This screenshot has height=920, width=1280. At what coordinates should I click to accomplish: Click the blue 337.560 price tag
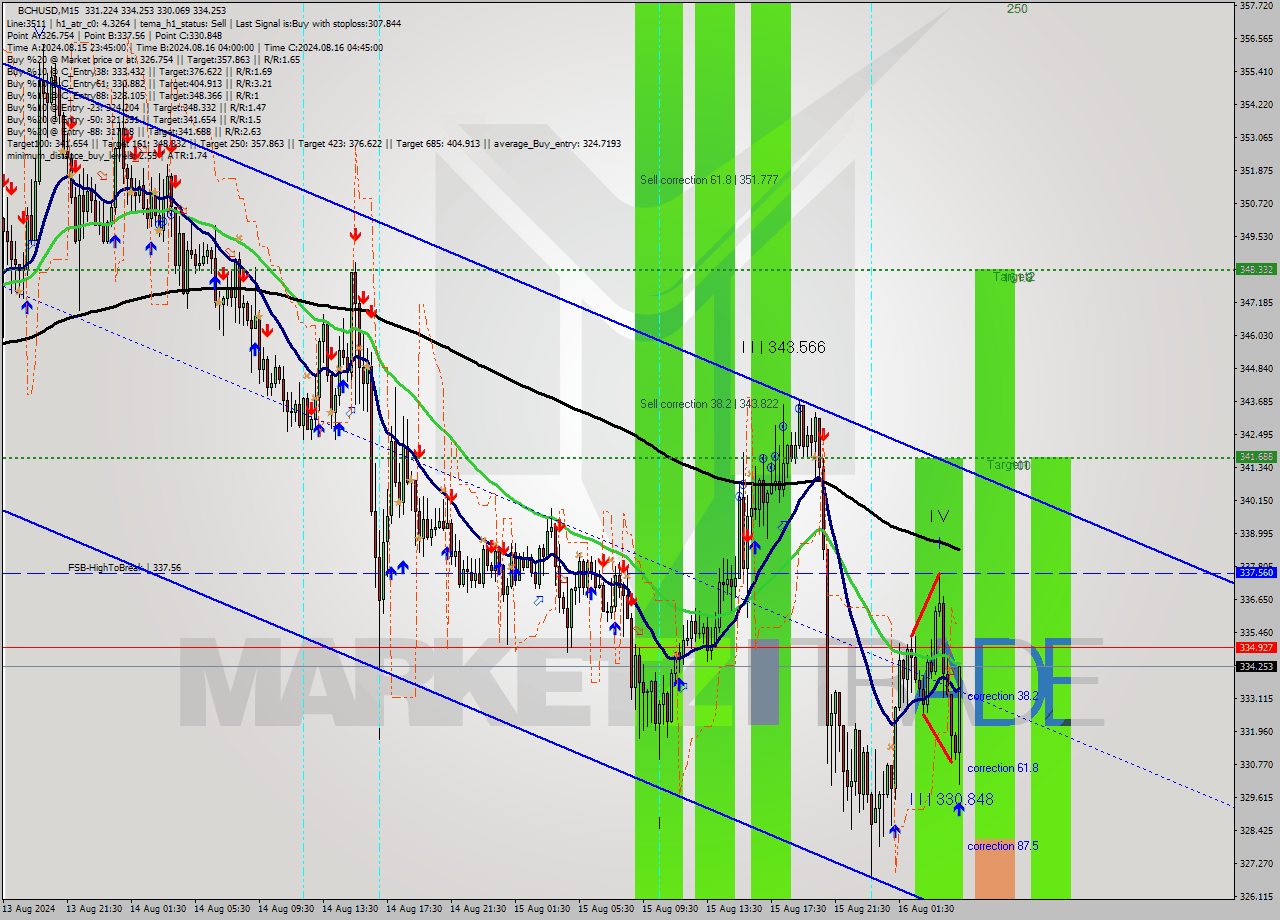coord(1256,573)
